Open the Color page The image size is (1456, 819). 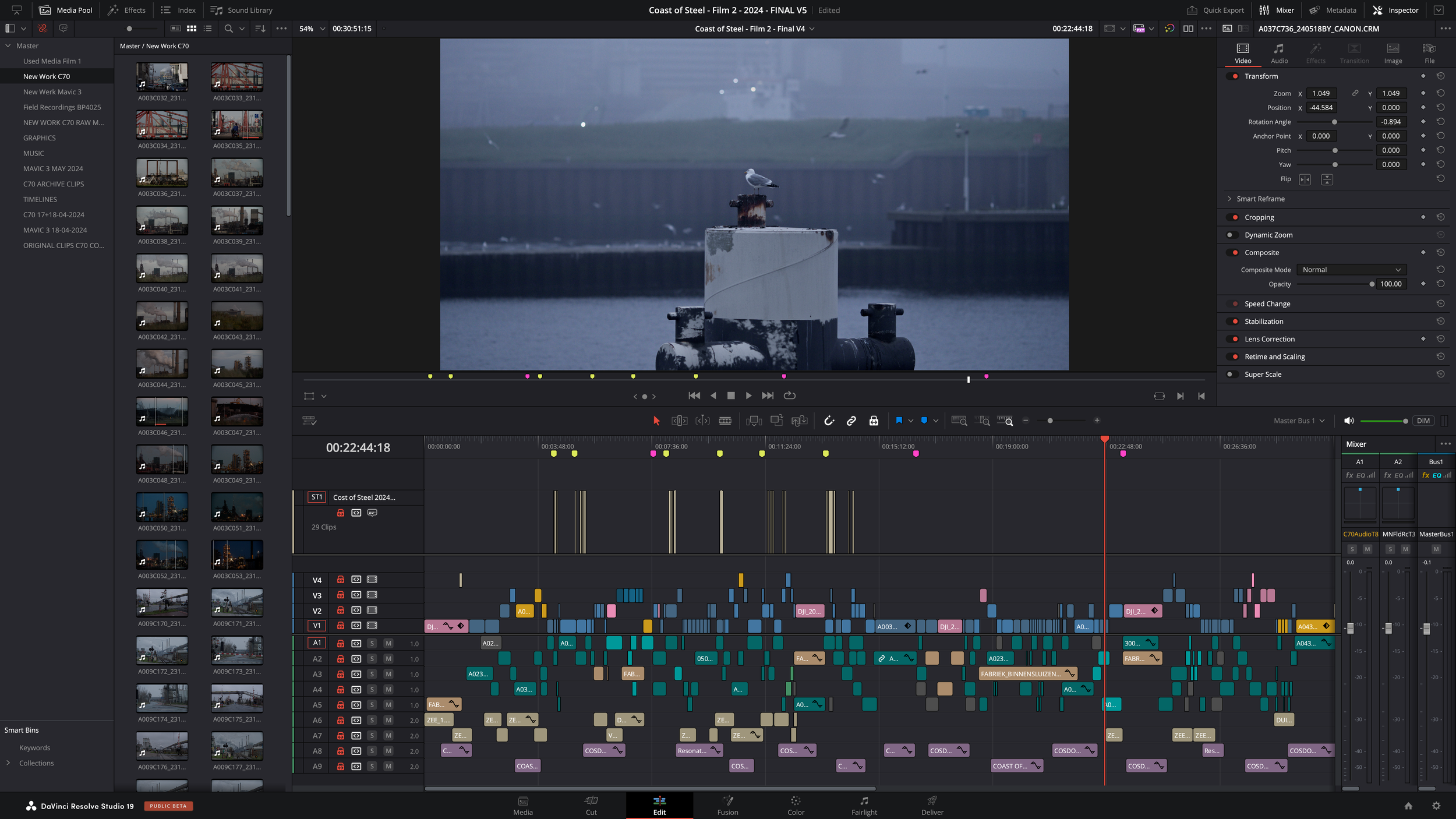796,806
